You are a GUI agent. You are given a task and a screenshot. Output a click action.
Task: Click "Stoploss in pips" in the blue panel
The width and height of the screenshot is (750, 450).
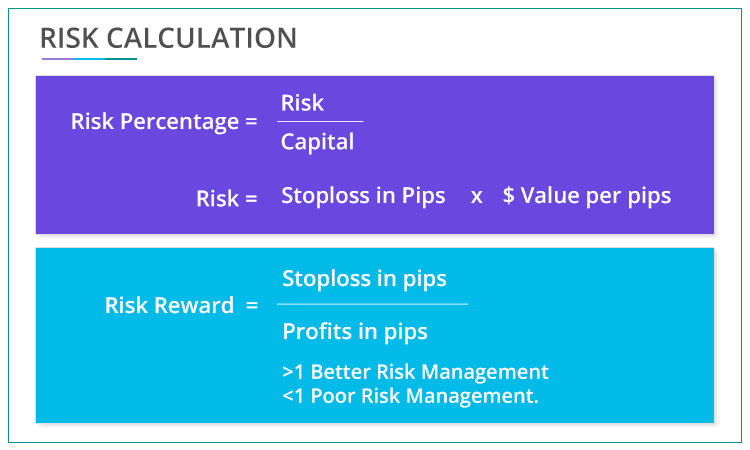(364, 278)
